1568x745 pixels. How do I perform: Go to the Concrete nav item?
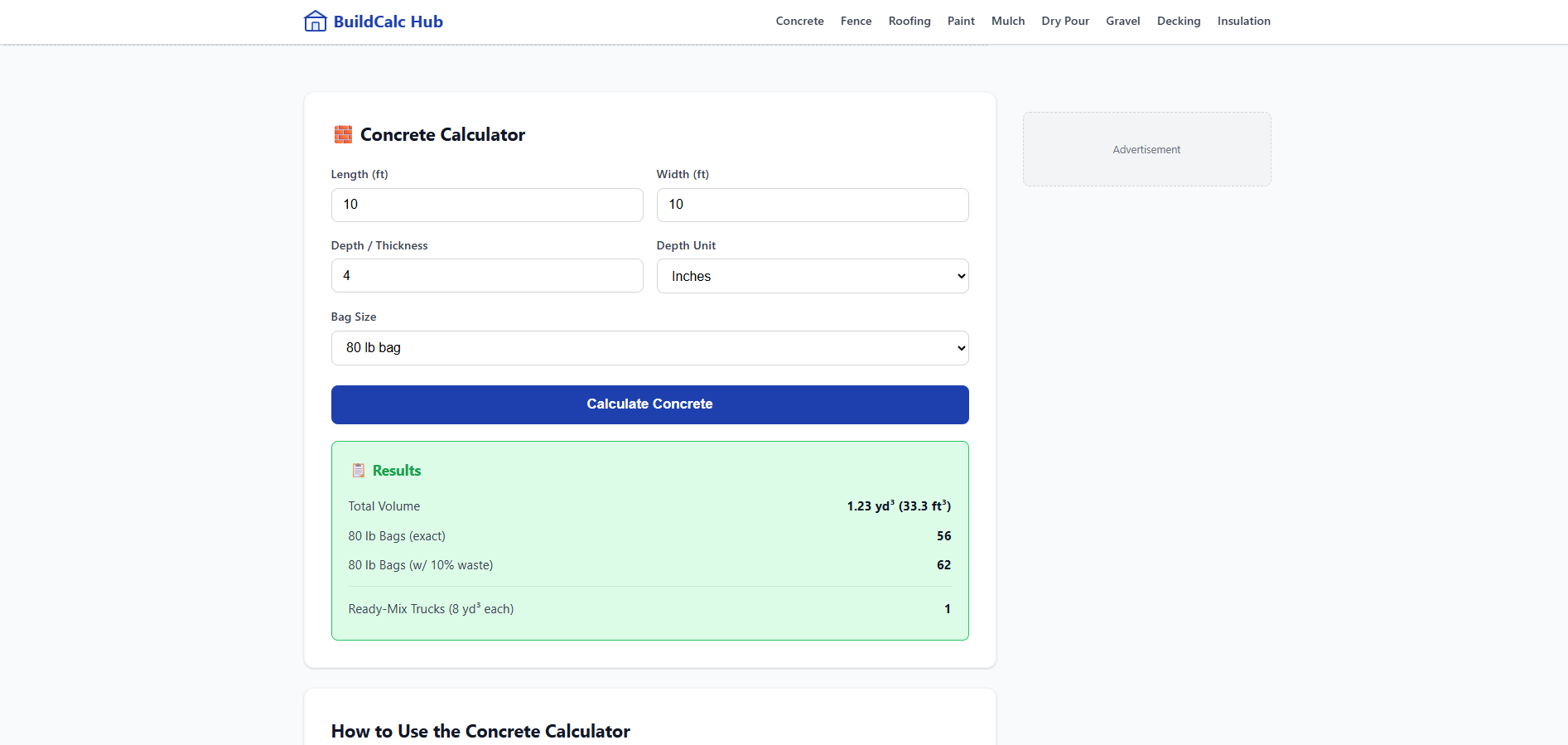coord(799,22)
